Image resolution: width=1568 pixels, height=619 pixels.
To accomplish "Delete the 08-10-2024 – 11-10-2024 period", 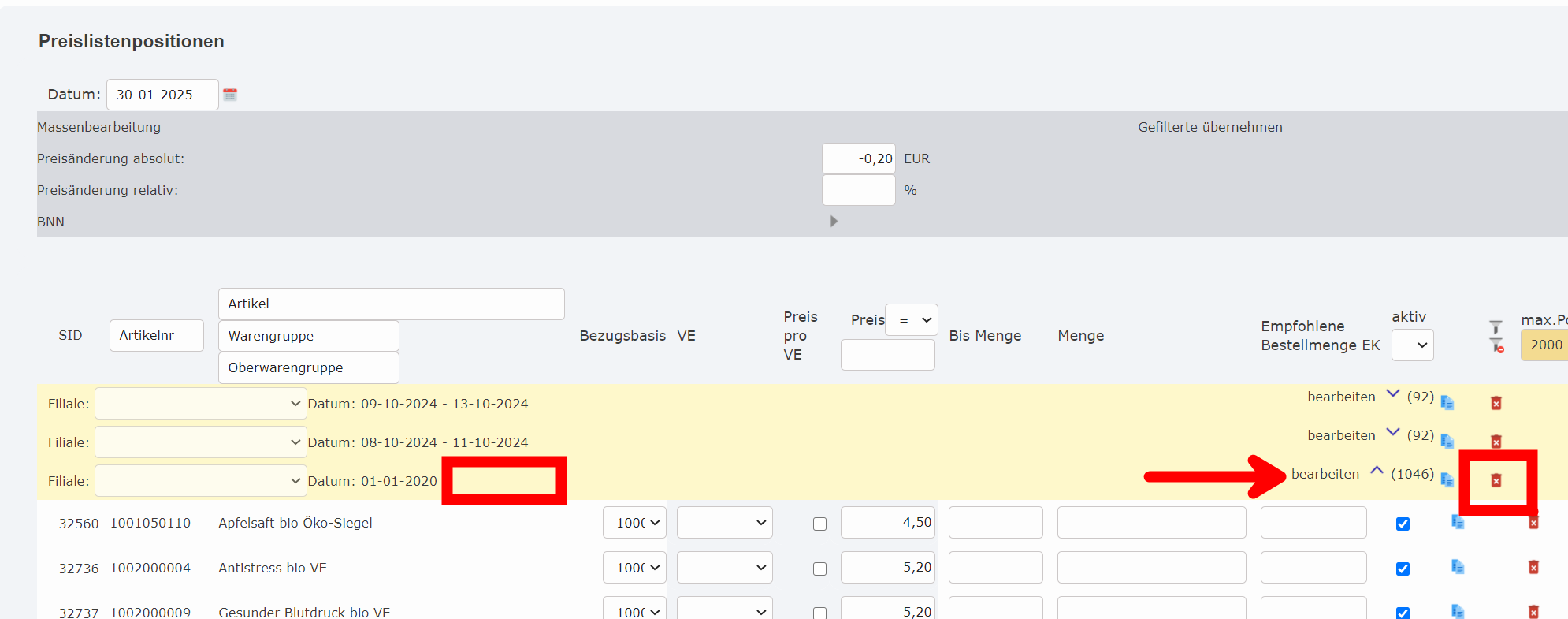I will click(1496, 442).
